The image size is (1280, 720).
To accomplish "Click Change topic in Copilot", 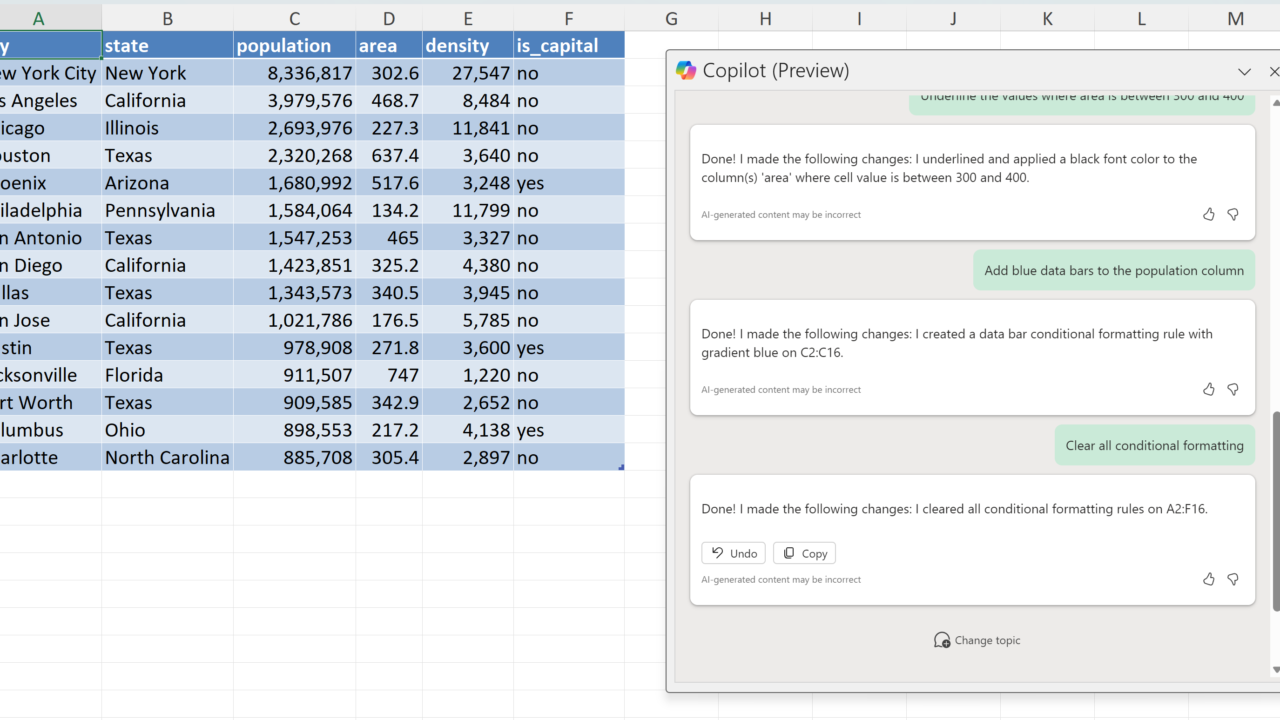I will tap(976, 640).
